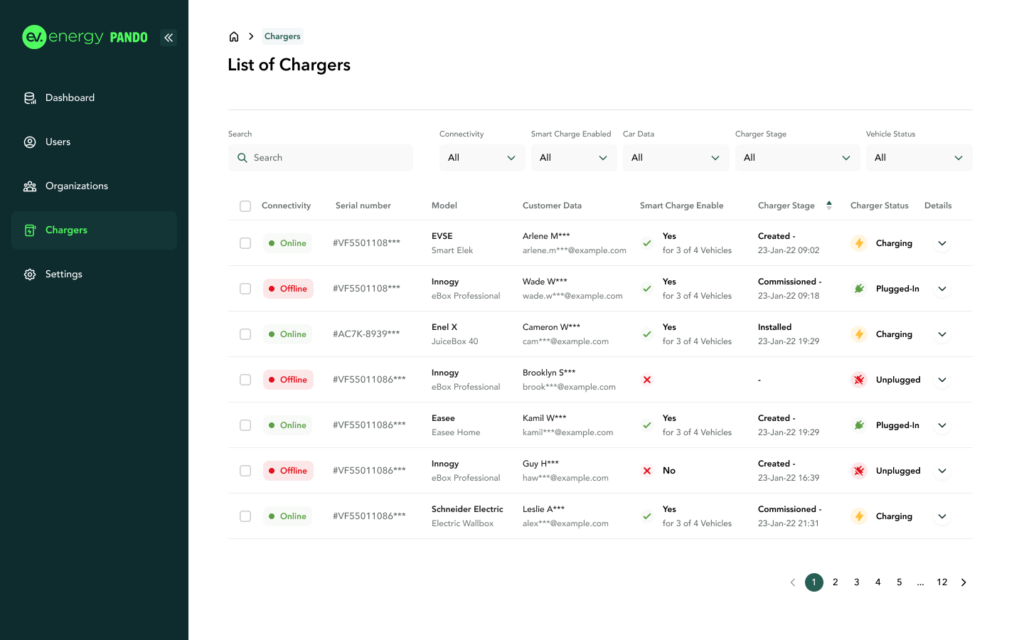Click the Plugged-In icon in Wade's row
1024x640 pixels.
pos(858,289)
